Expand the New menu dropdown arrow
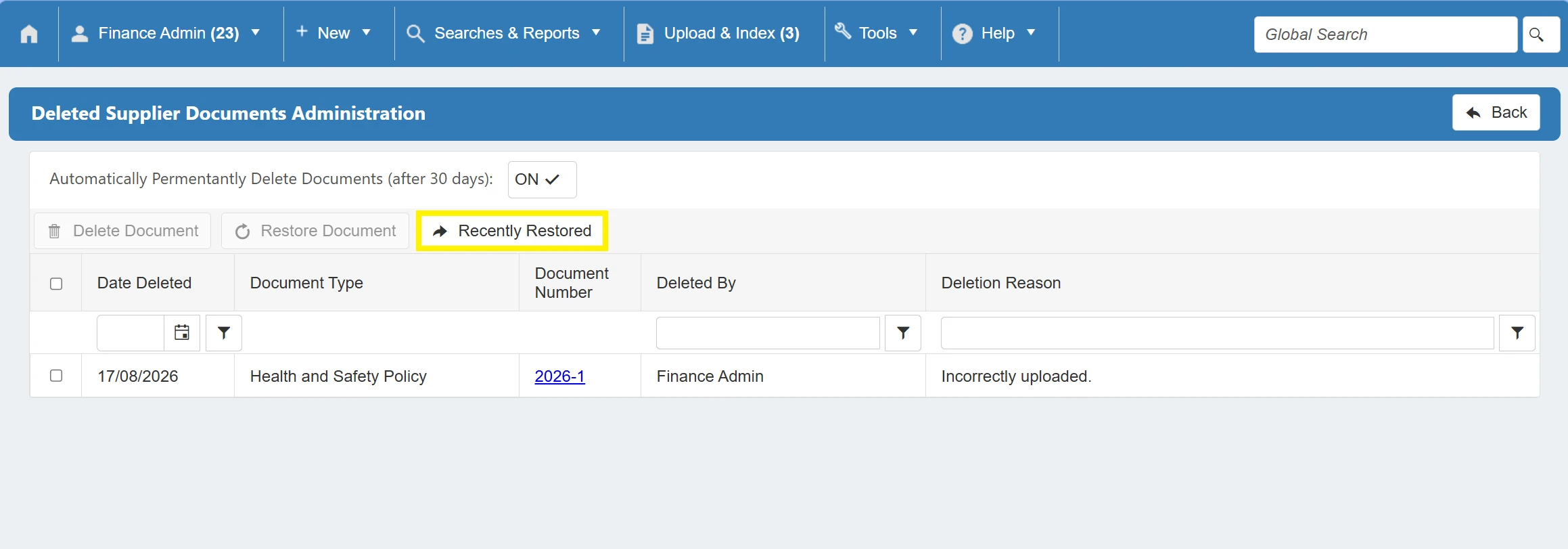1568x549 pixels. (x=366, y=32)
